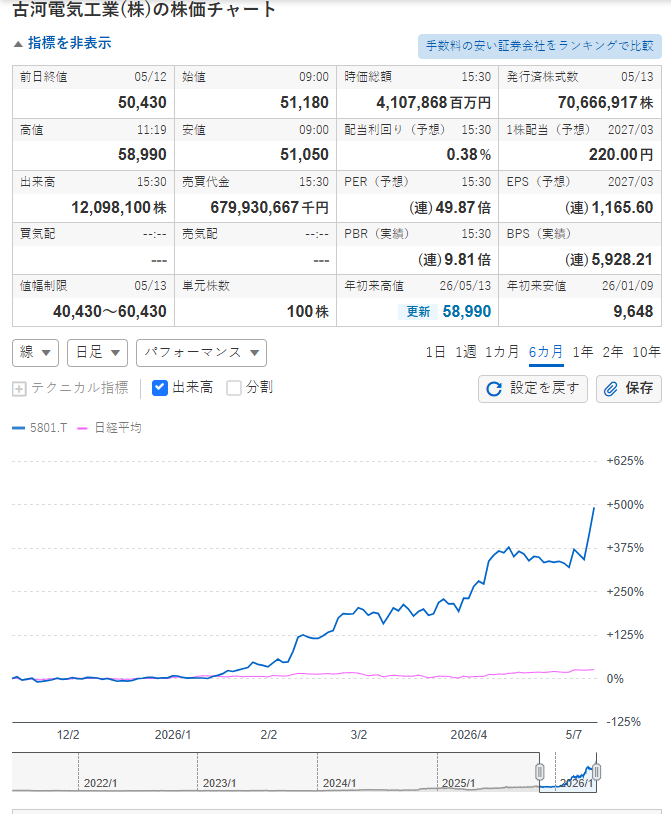Collapse the 指標を非表示 indicator section
This screenshot has width=671, height=814.
[x=63, y=43]
